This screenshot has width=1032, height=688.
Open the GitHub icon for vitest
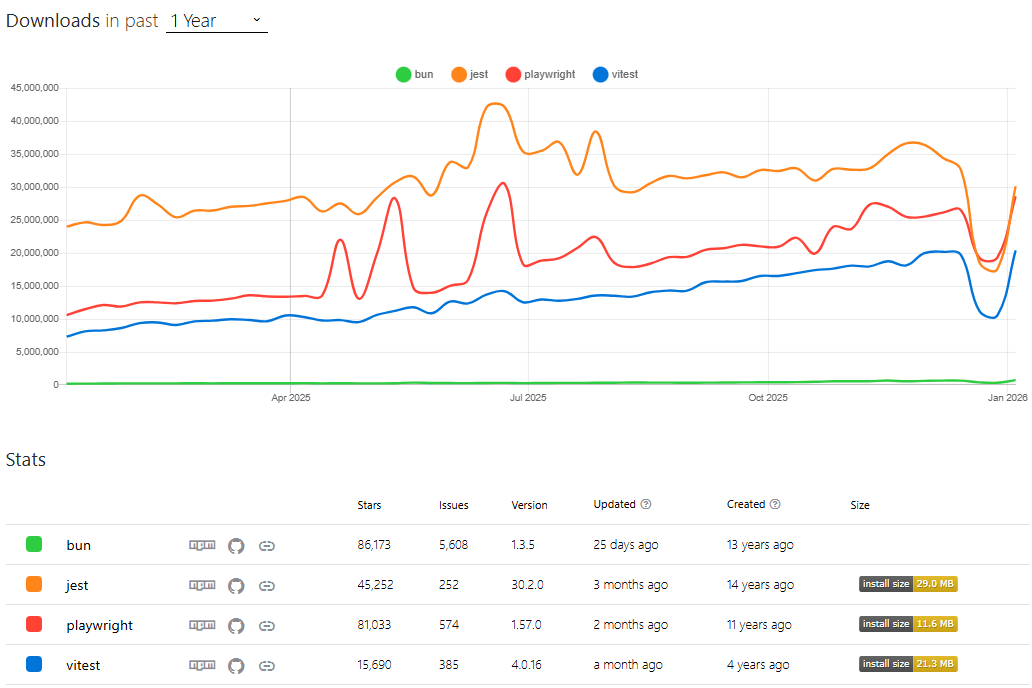coord(236,666)
